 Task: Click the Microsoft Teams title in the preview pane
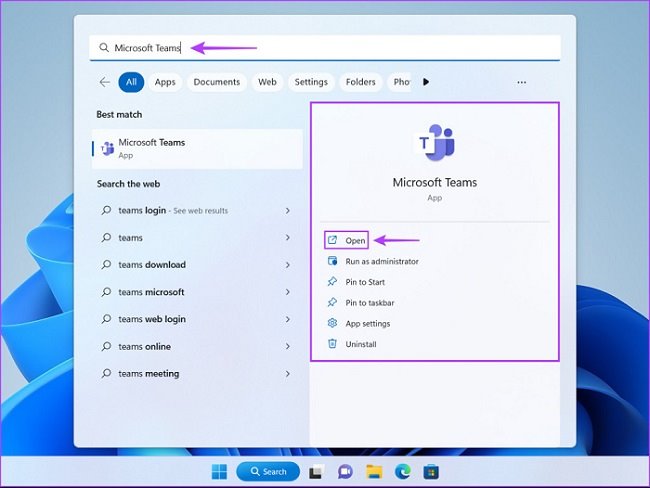pyautogui.click(x=435, y=182)
